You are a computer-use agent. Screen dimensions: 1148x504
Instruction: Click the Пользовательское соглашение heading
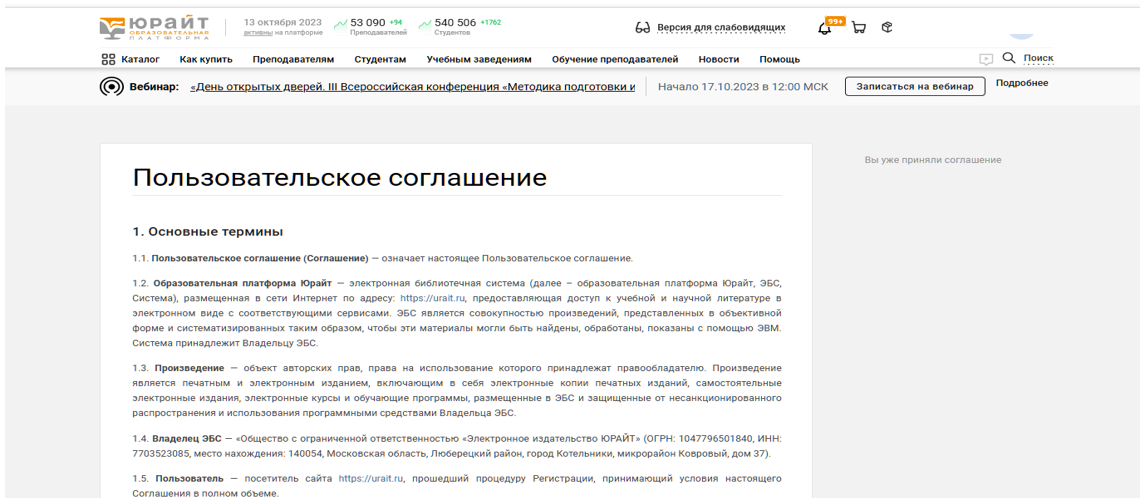[340, 177]
